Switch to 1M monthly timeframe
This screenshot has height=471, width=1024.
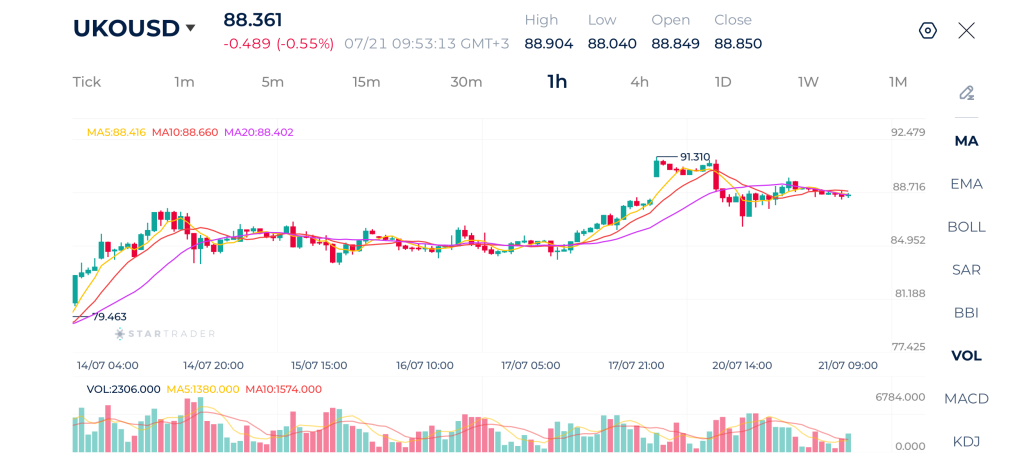[898, 82]
